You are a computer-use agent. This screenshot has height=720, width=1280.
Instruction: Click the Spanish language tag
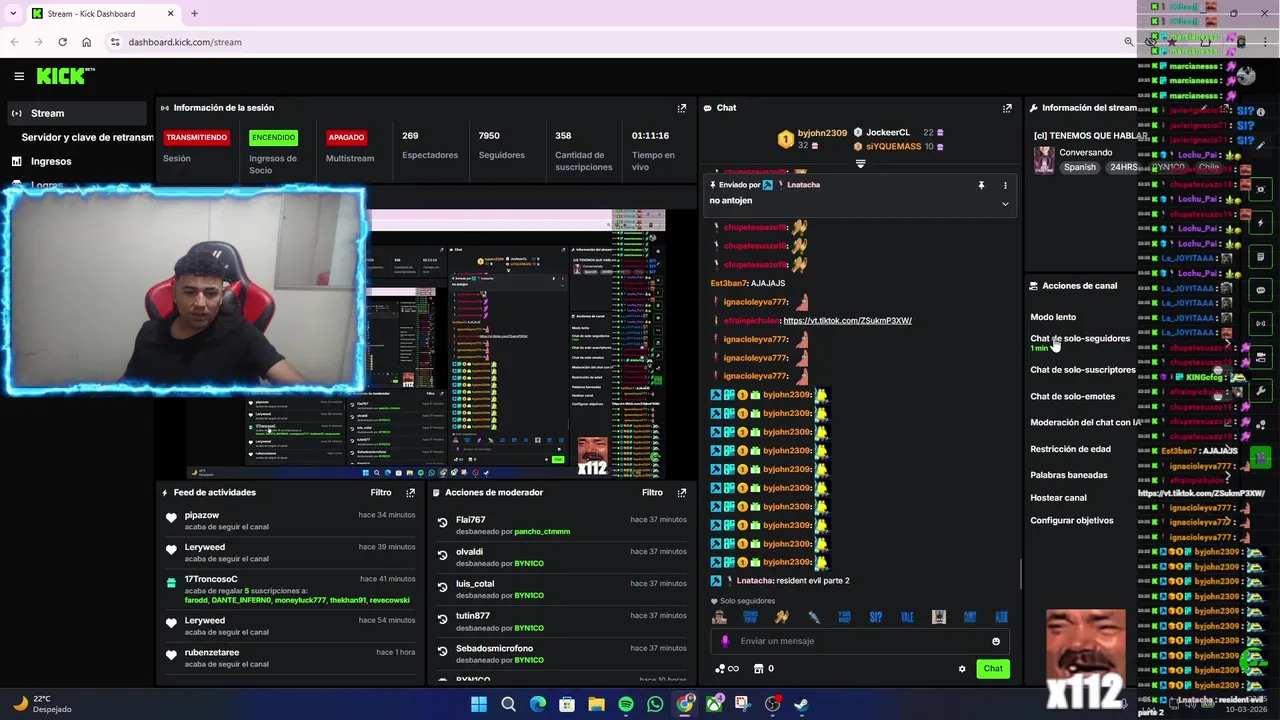pyautogui.click(x=1079, y=168)
